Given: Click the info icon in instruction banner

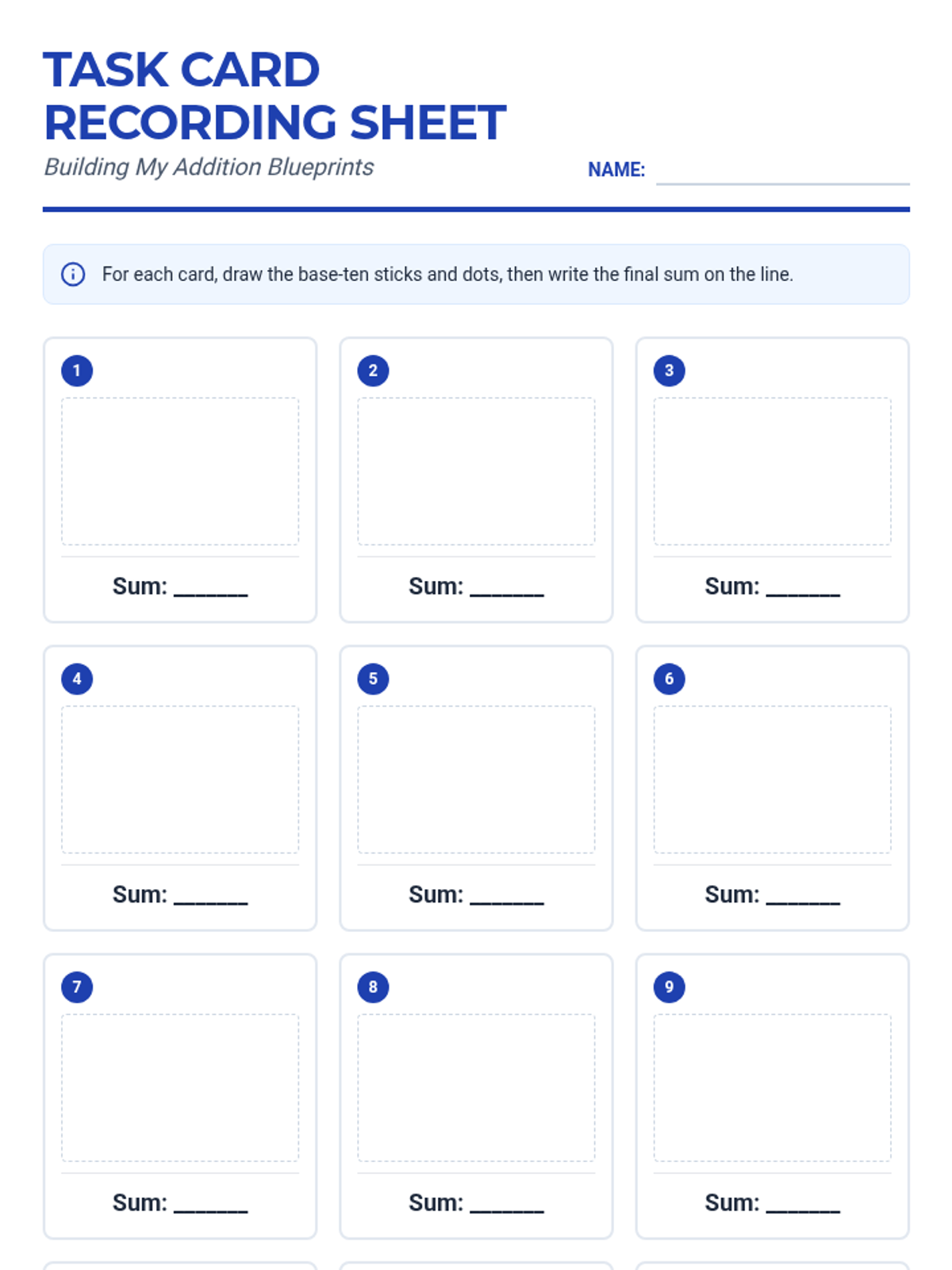Looking at the screenshot, I should pyautogui.click(x=73, y=274).
